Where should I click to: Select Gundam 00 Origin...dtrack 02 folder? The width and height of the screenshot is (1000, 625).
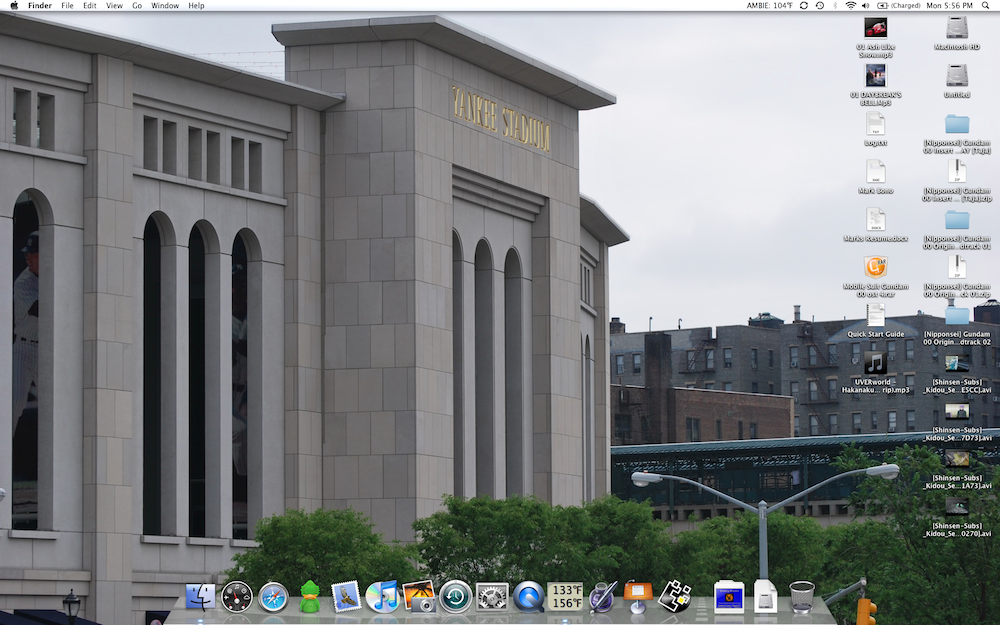(957, 316)
